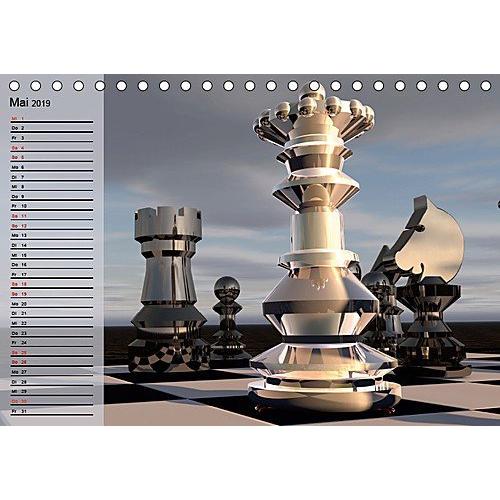
Task: Select the 'So 26' day row
Action: click(52, 363)
